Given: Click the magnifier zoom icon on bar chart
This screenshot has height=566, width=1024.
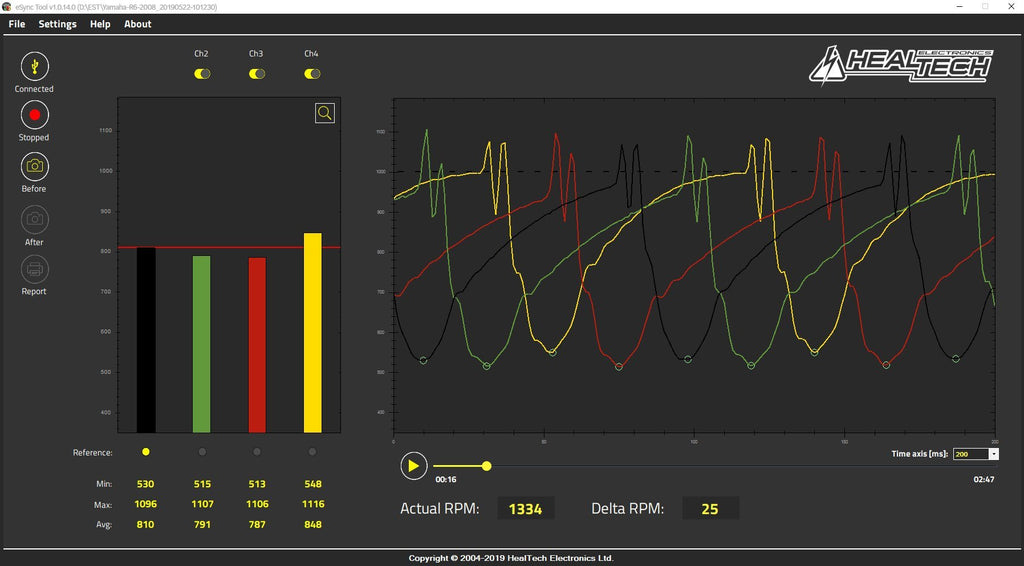Looking at the screenshot, I should (324, 113).
